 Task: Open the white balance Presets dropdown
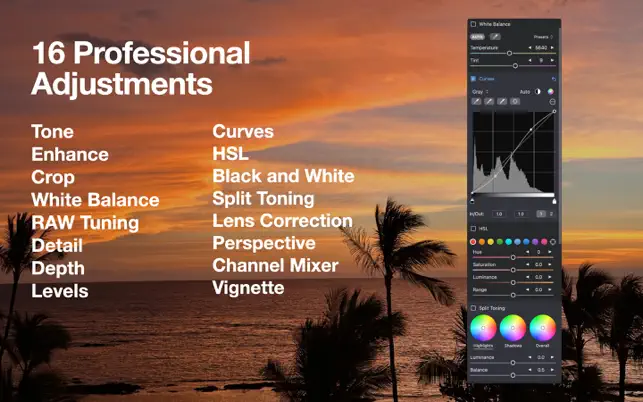543,37
